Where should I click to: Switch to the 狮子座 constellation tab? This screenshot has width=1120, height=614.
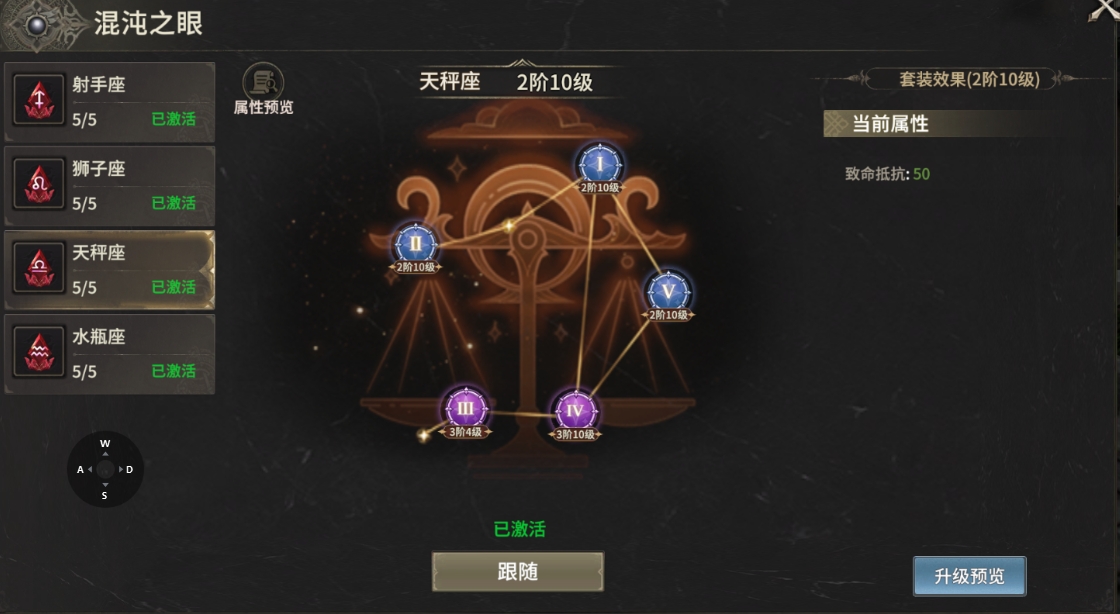point(110,186)
